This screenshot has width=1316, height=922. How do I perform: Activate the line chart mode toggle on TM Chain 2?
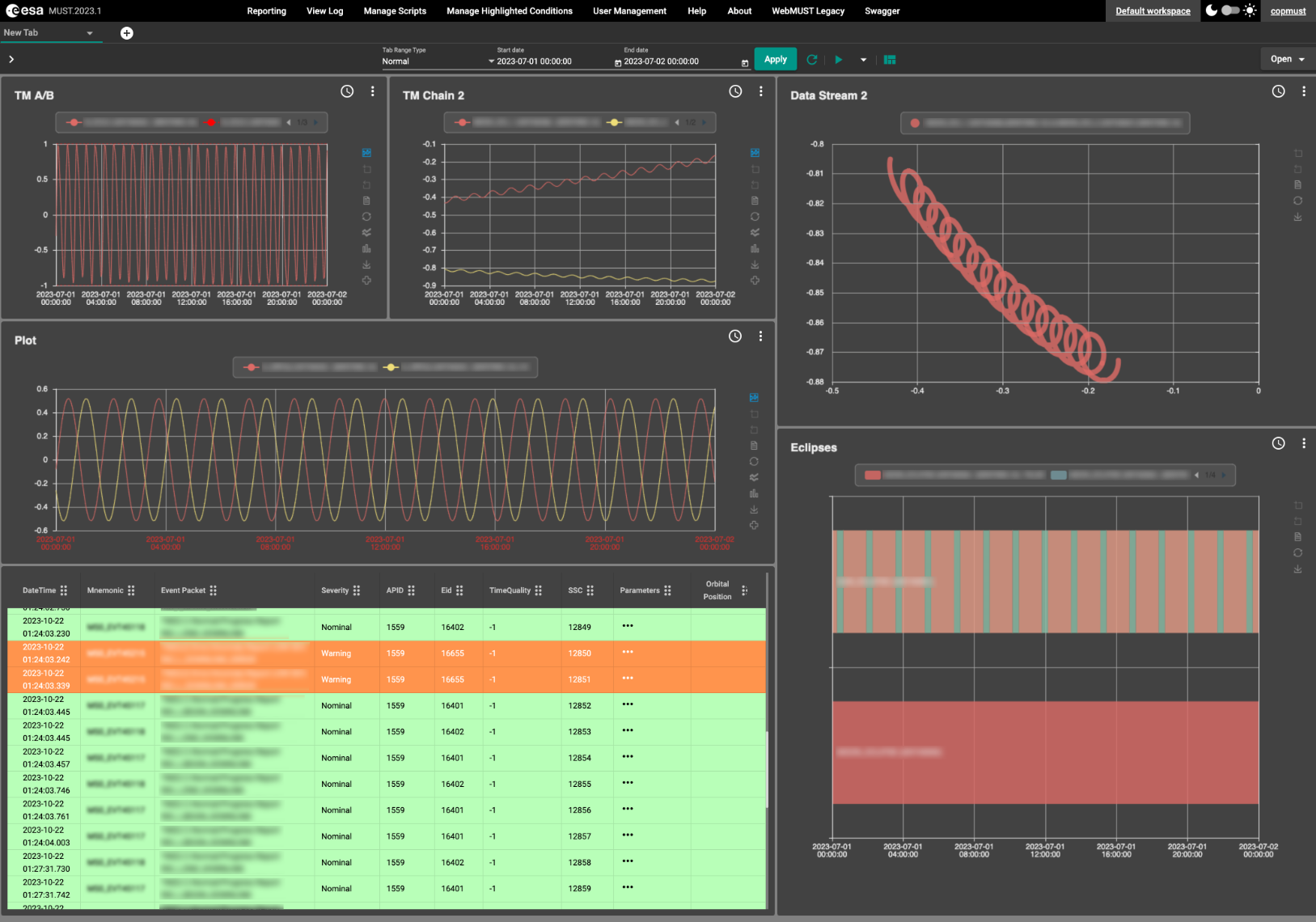[x=755, y=152]
